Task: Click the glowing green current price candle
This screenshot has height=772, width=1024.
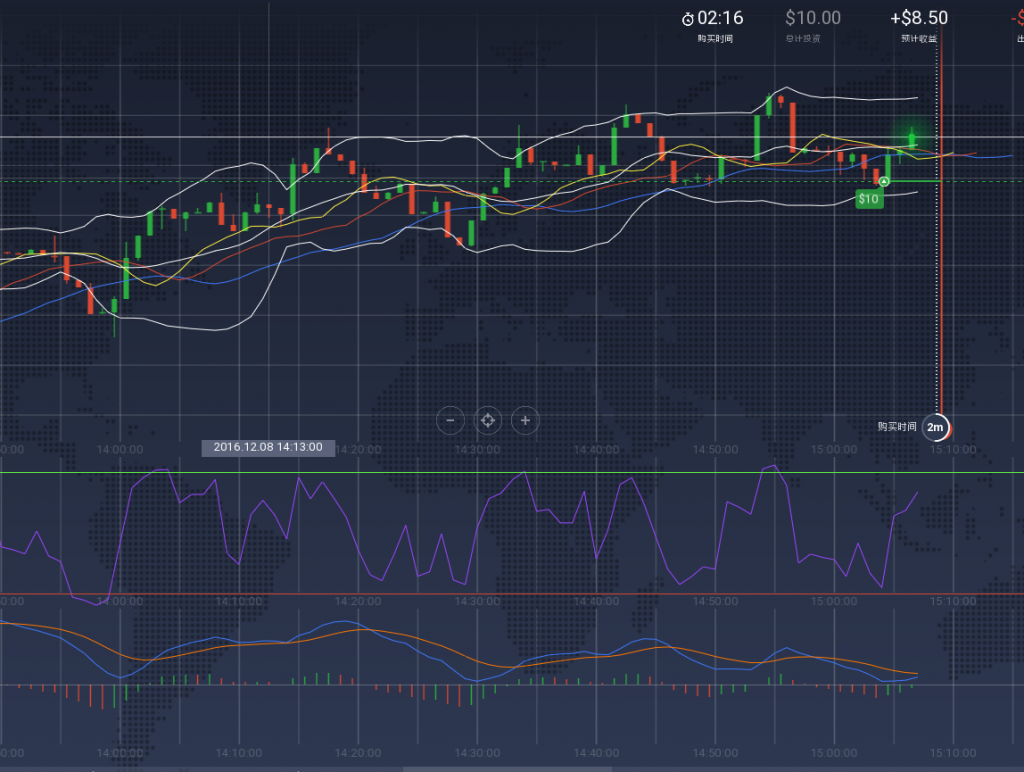Action: click(912, 139)
